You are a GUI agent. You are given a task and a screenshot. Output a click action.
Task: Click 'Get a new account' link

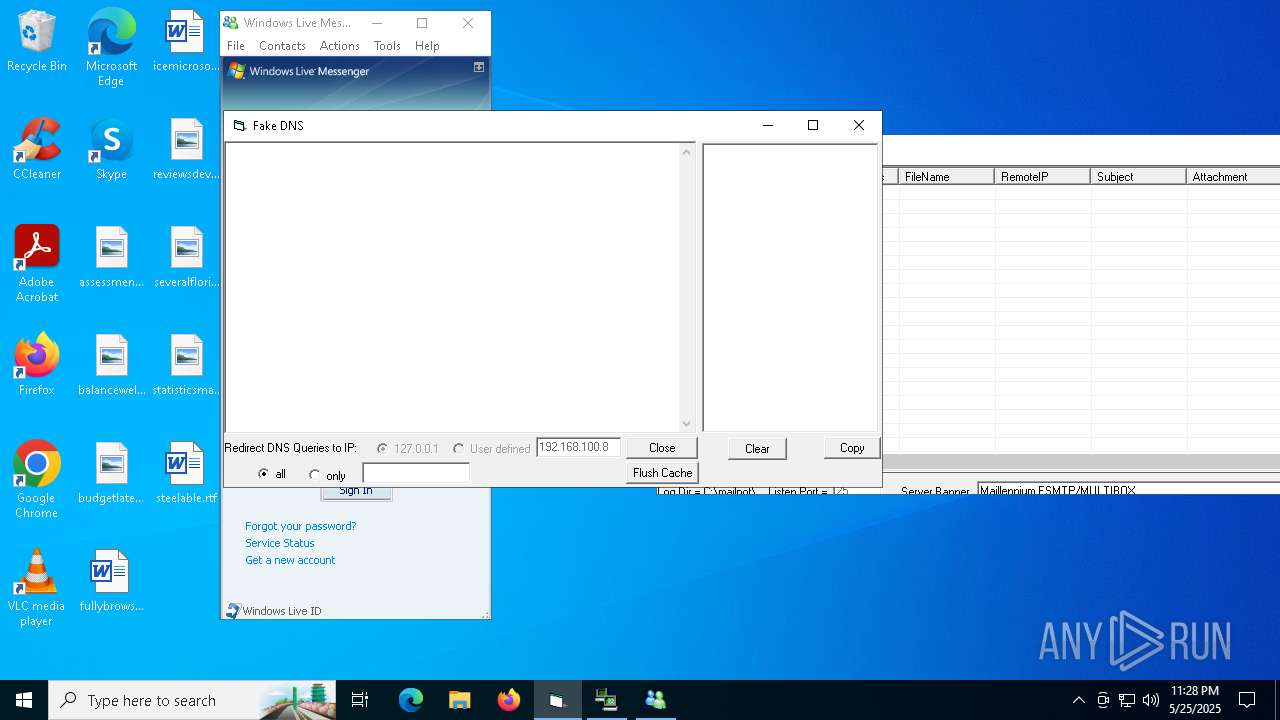click(x=290, y=560)
